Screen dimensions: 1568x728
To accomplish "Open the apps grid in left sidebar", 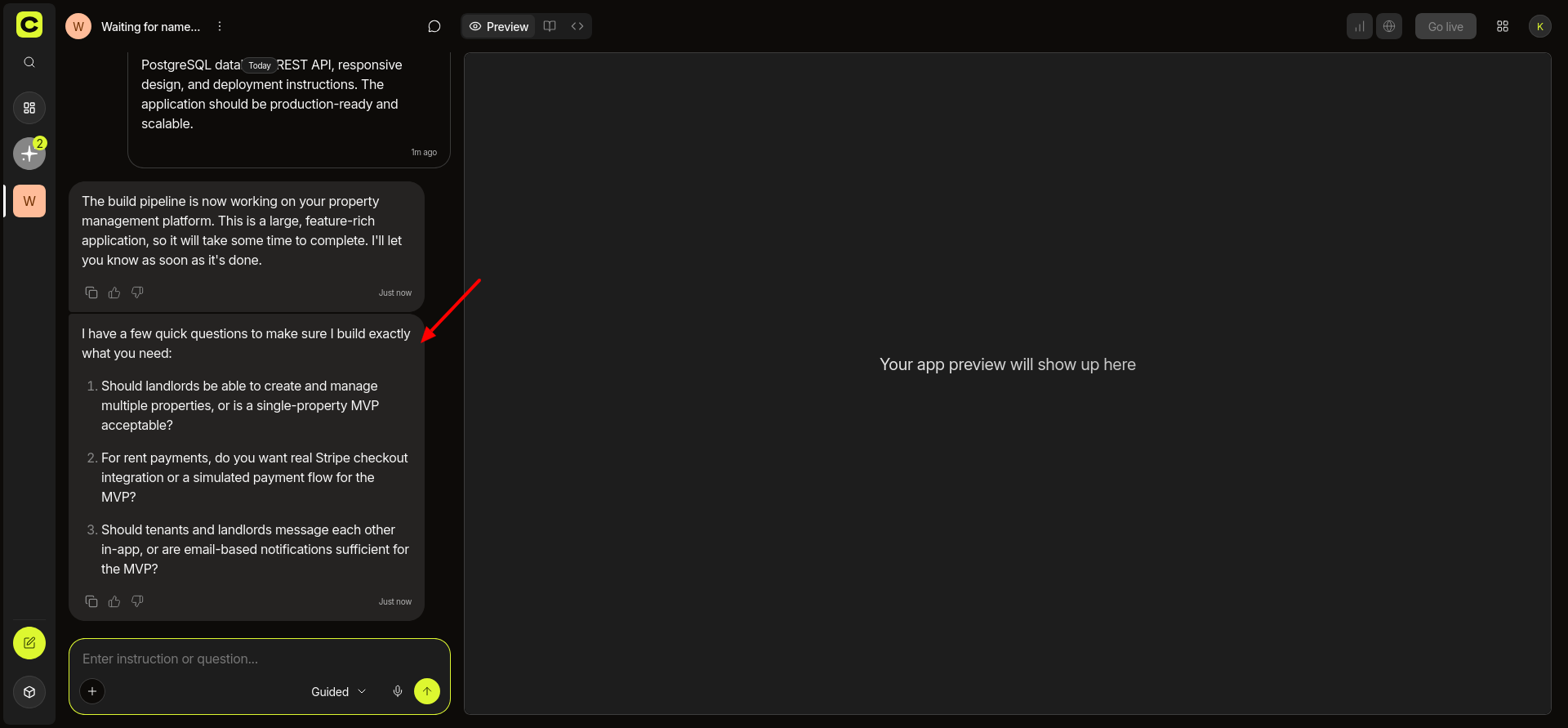I will tap(29, 108).
